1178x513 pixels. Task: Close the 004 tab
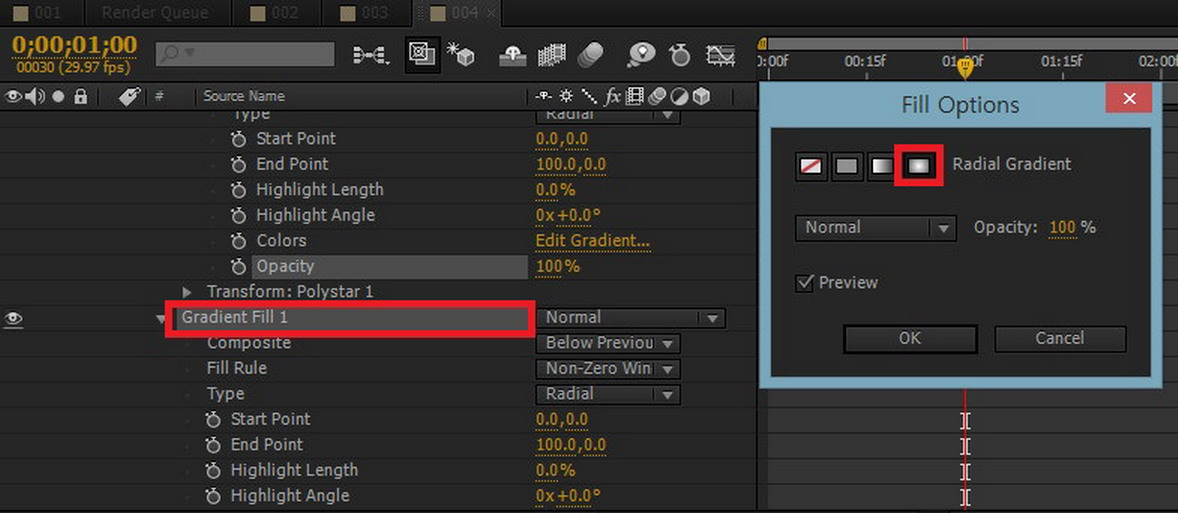click(x=491, y=13)
